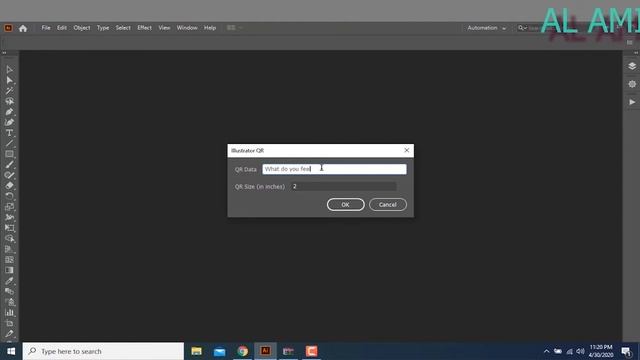Choose the Rectangle tool
Viewport: 640px width, 360px height.
pos(9,154)
